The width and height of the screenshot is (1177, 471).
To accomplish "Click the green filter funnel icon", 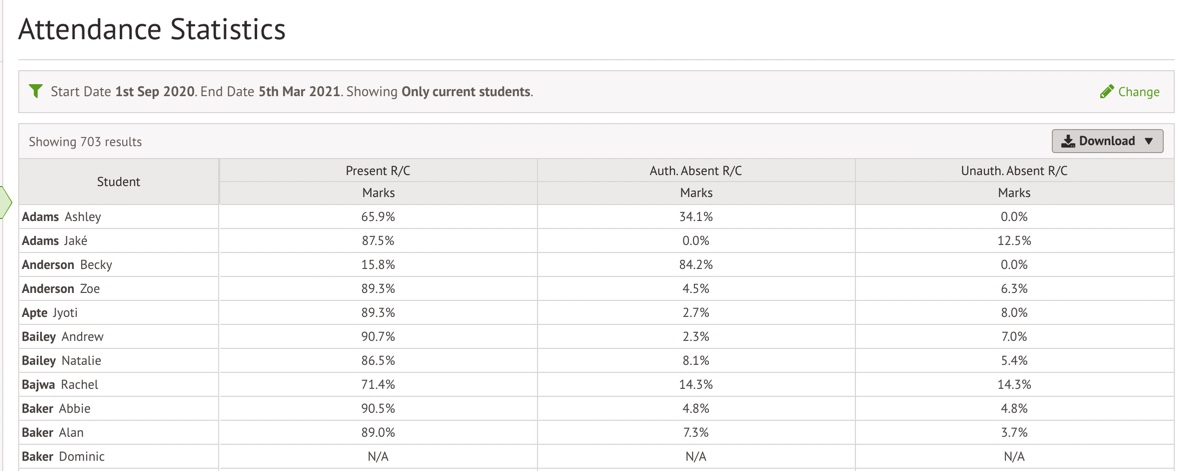I will [35, 92].
